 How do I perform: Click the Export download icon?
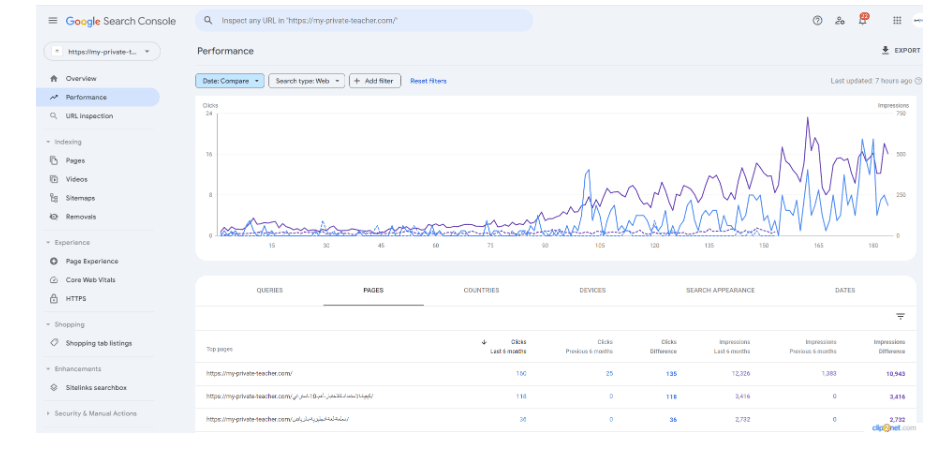tap(885, 50)
